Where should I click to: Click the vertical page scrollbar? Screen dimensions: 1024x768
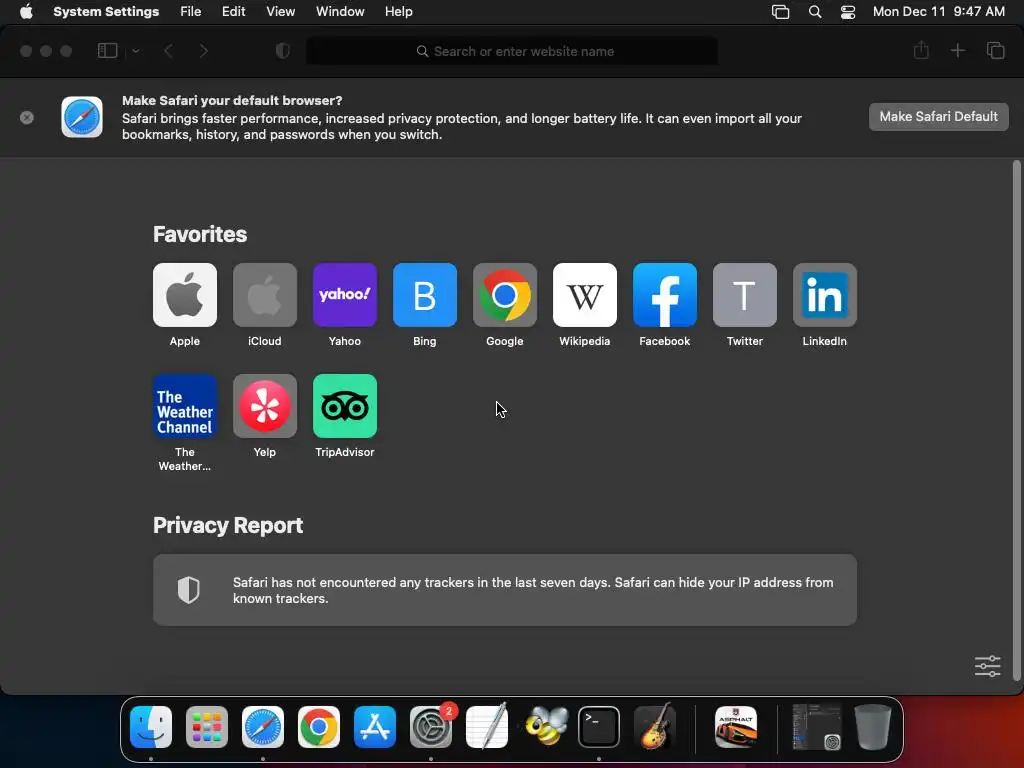[x=1016, y=421]
